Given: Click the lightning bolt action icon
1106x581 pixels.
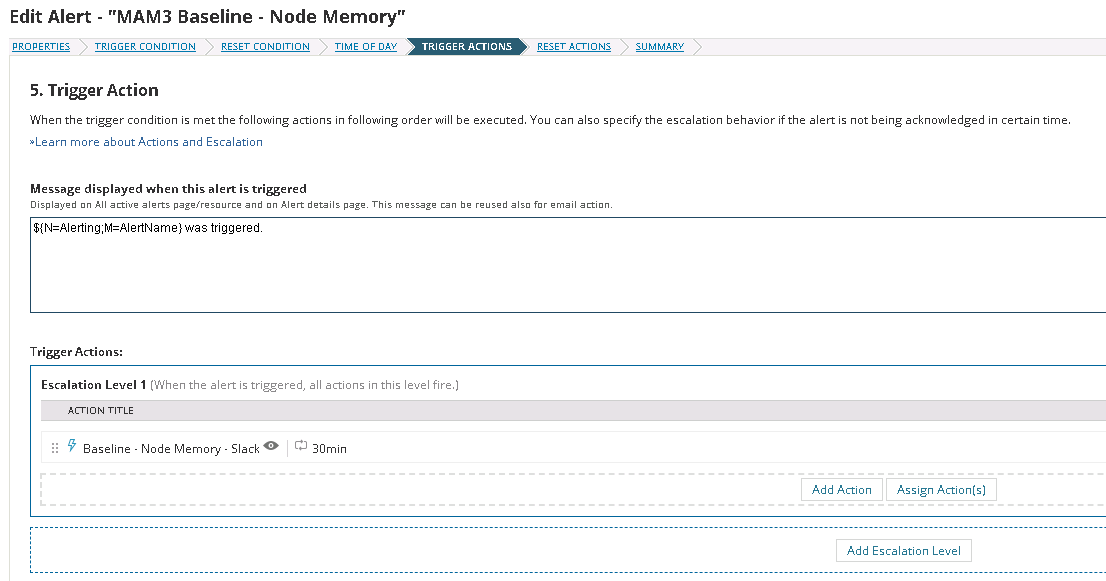Looking at the screenshot, I should 72,446.
